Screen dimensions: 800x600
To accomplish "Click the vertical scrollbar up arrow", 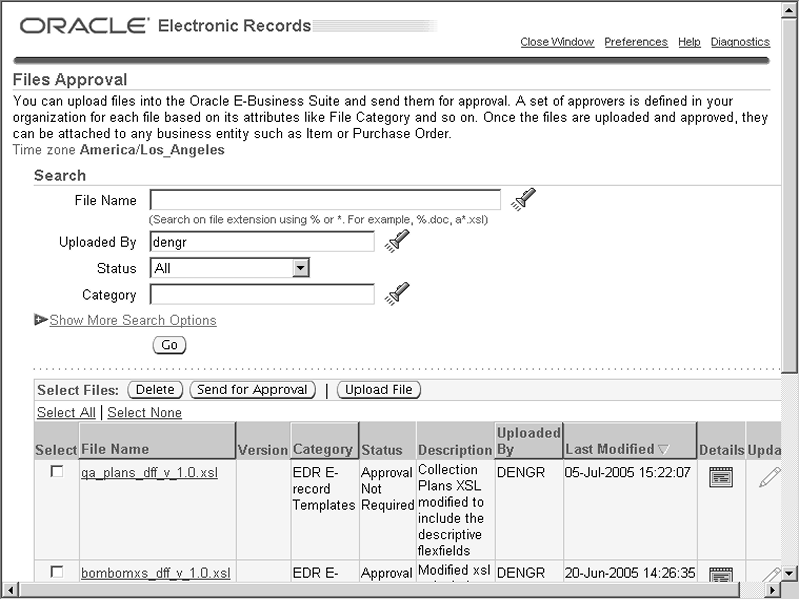I will 789,10.
